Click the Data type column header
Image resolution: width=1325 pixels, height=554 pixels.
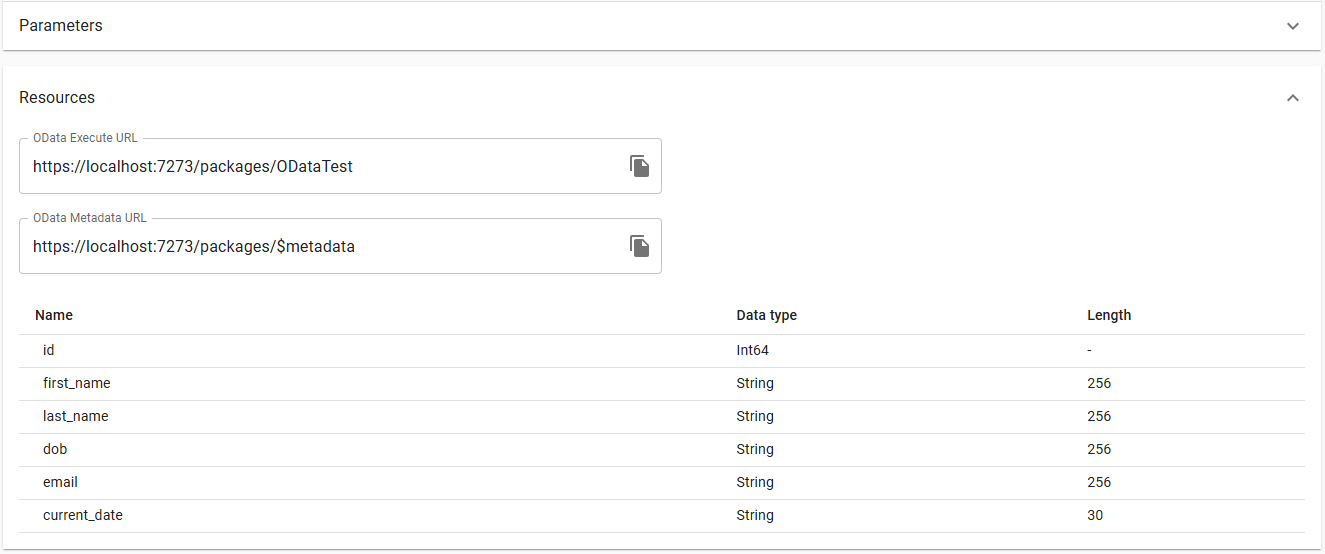(x=766, y=315)
